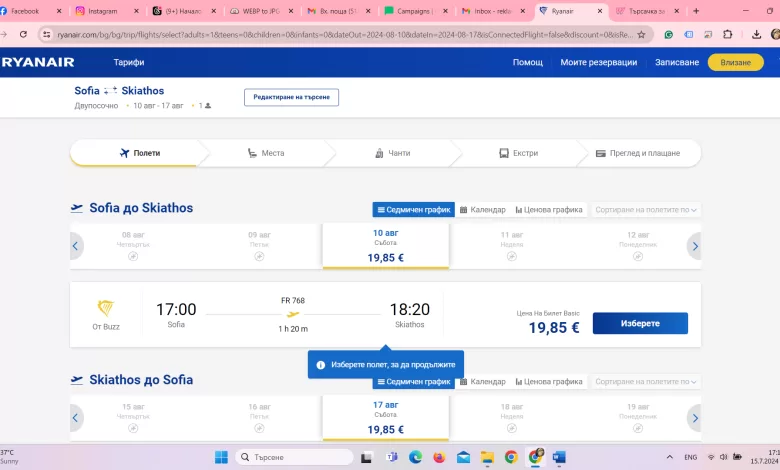Select the Полети step tab

[x=140, y=153]
